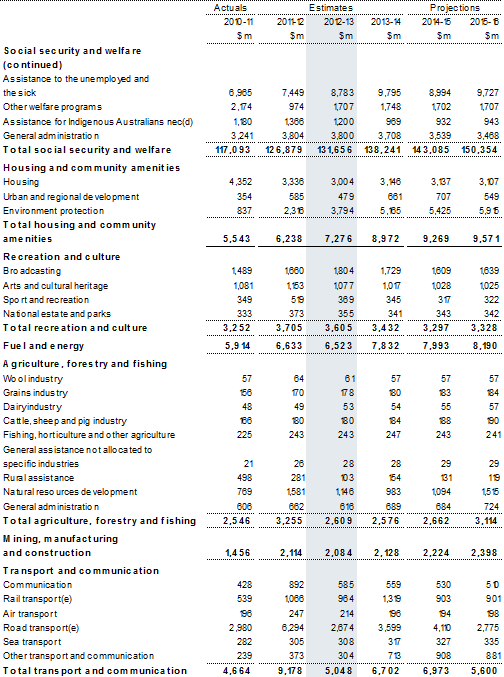Screen dimensions: 504x677
Task: Click value 117,093 in total social security row
Action: pos(232,150)
